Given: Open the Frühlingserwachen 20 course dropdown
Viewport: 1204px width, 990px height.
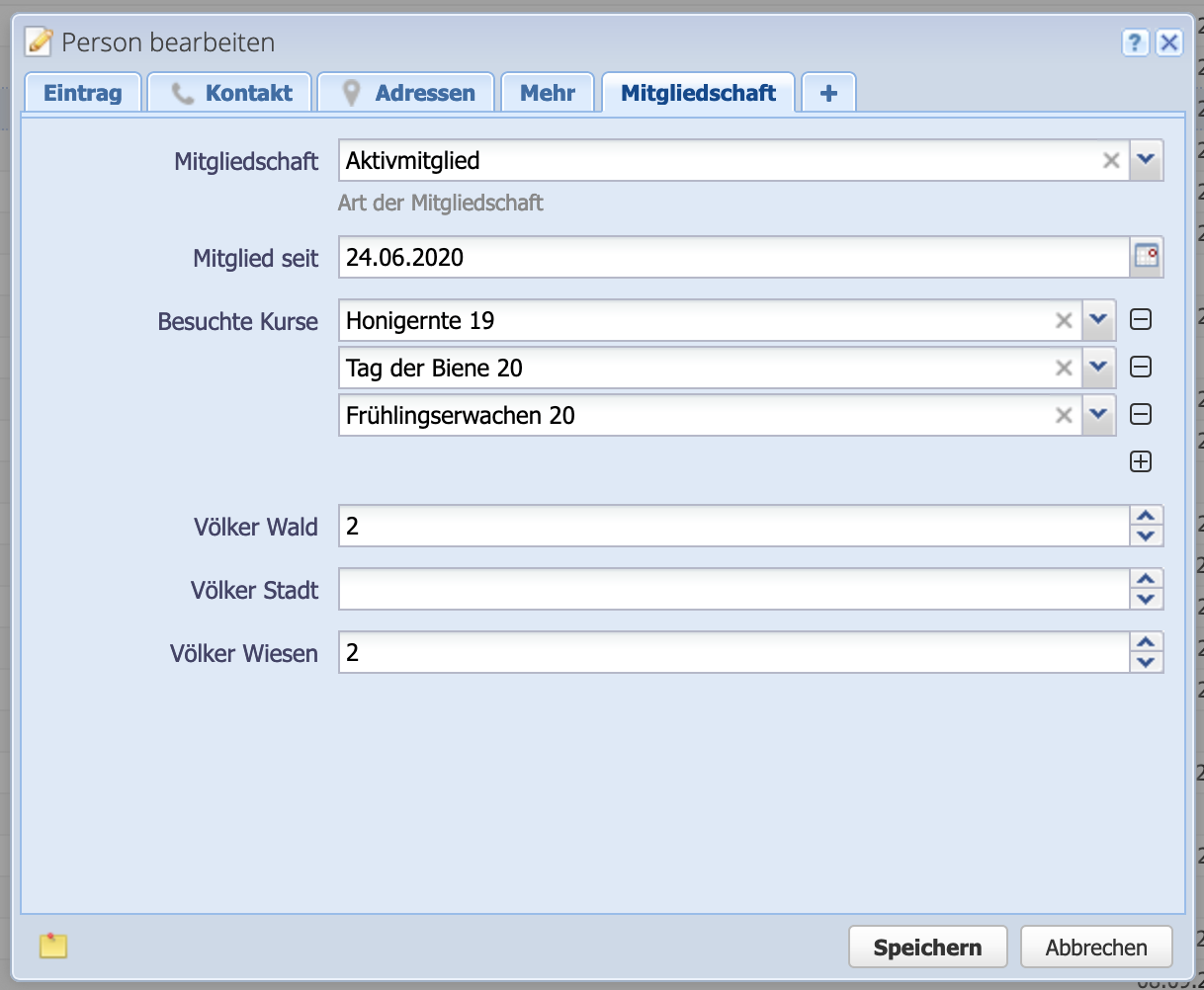Looking at the screenshot, I should pos(1099,415).
